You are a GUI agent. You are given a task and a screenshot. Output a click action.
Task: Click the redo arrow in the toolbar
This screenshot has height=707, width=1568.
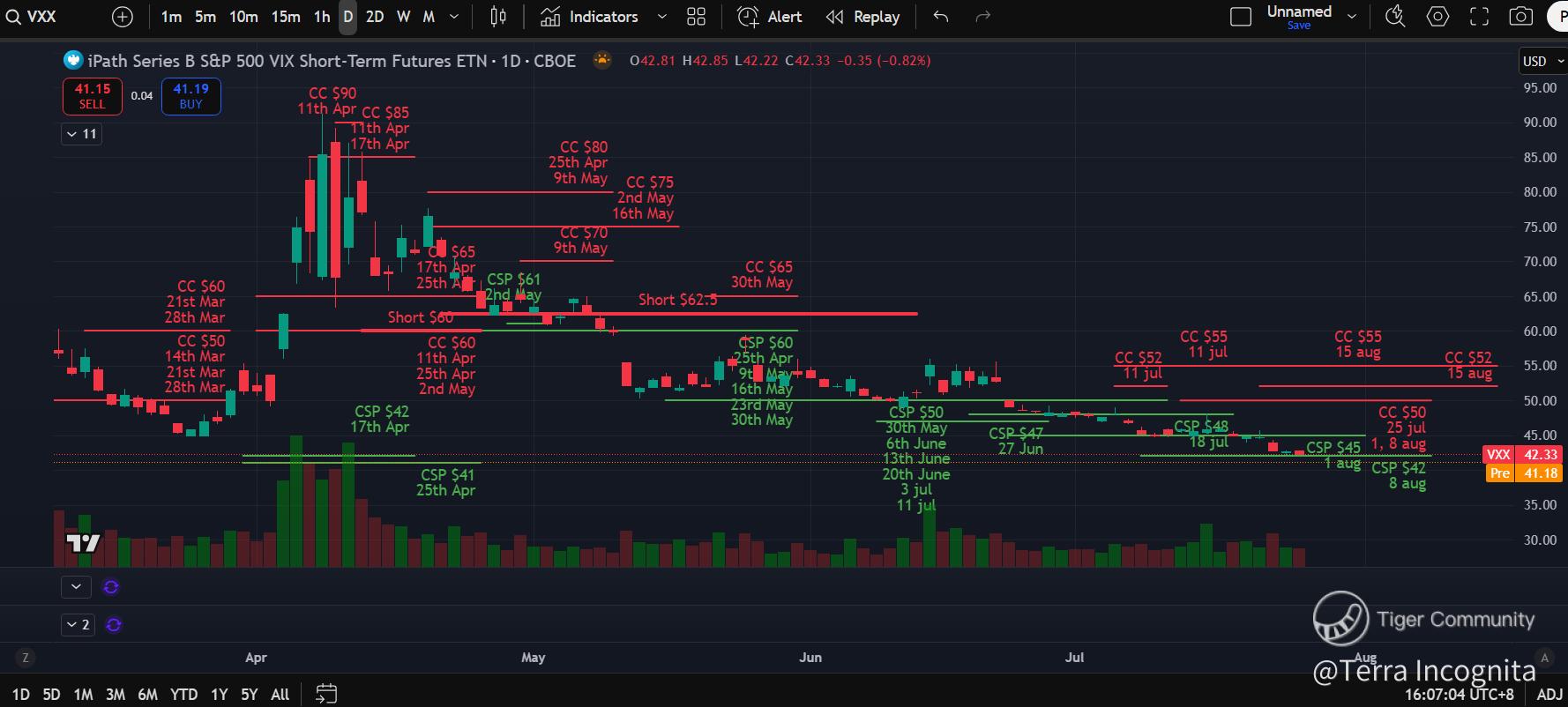(983, 17)
